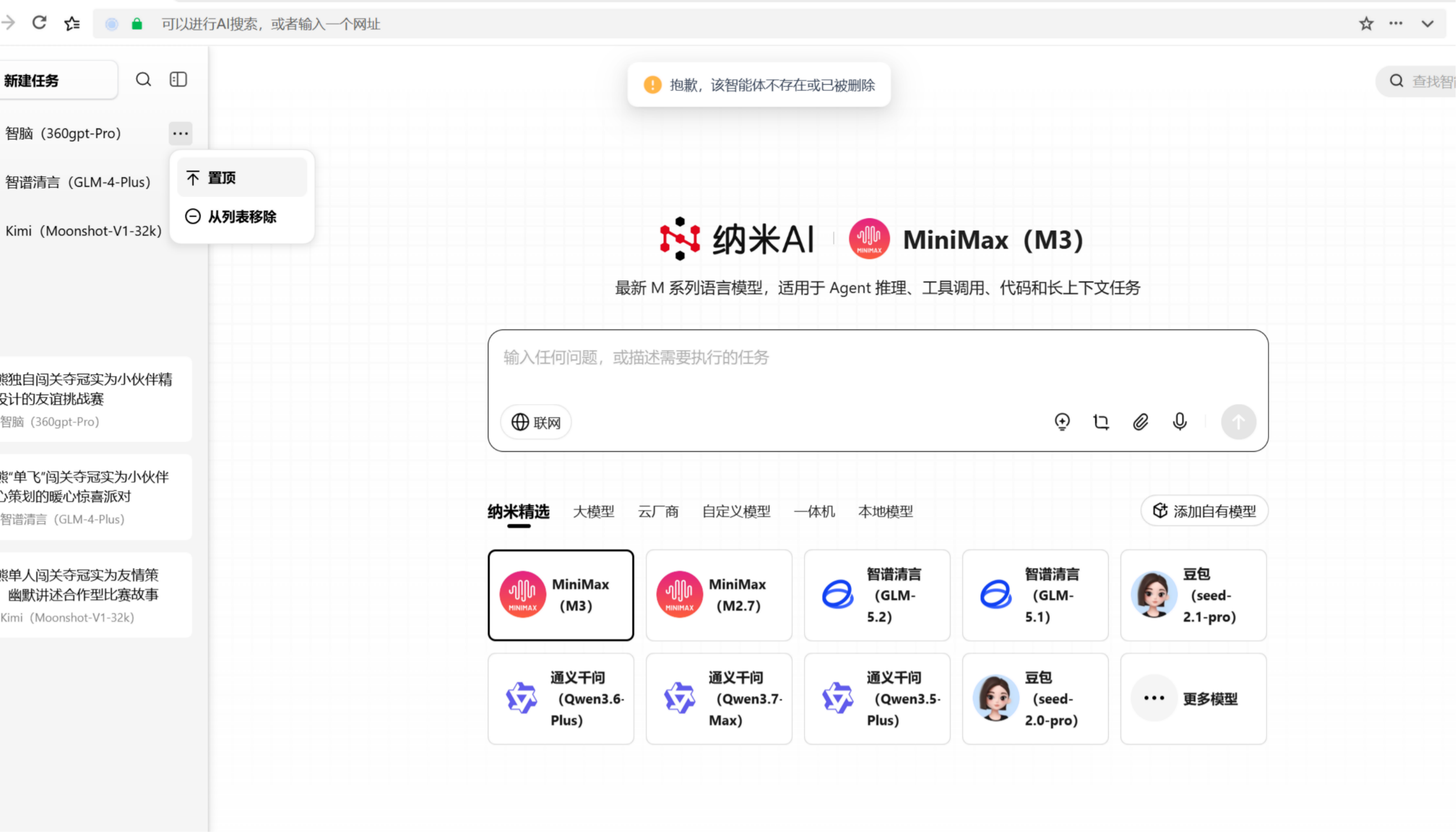This screenshot has width=1456, height=832.
Task: Collapse the sidebar panel icon
Action: click(x=178, y=79)
